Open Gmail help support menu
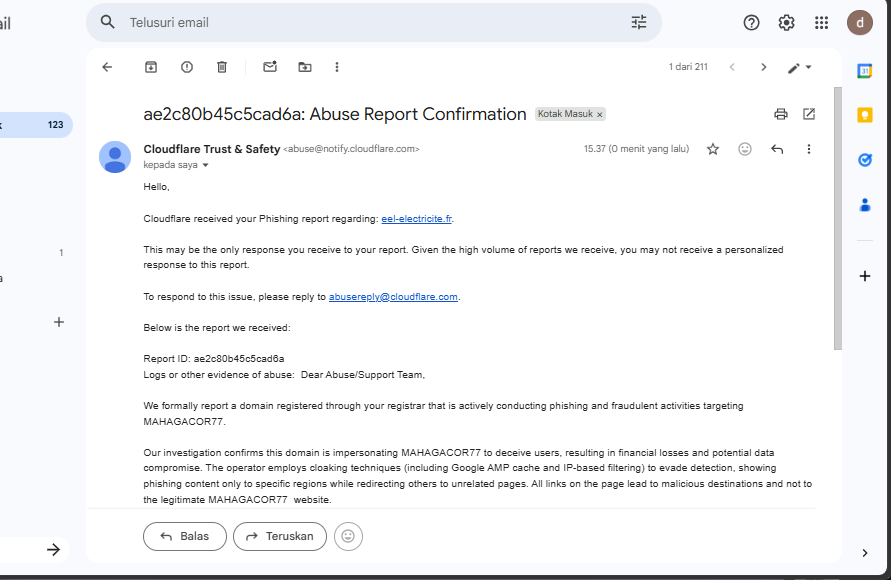This screenshot has height=580, width=891. point(751,23)
